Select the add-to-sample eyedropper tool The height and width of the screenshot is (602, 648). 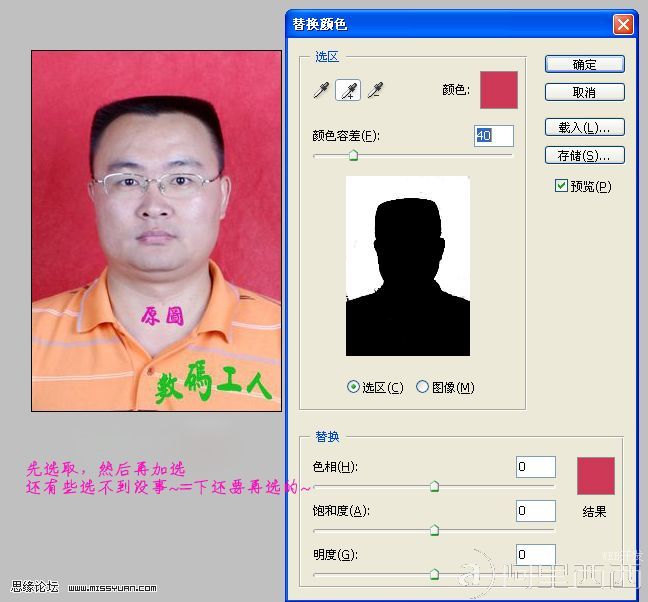349,91
